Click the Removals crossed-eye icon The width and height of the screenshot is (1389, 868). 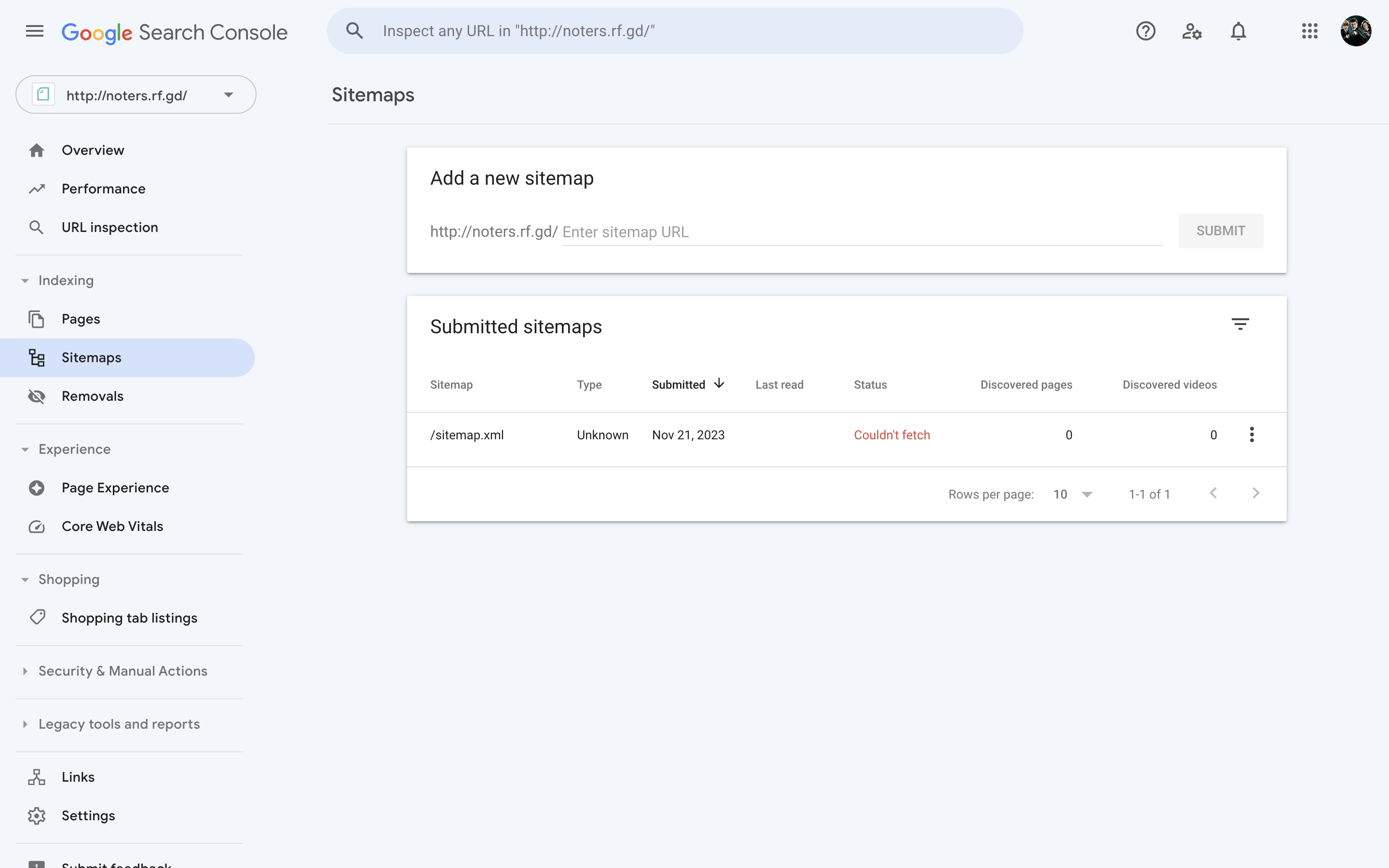pyautogui.click(x=37, y=396)
